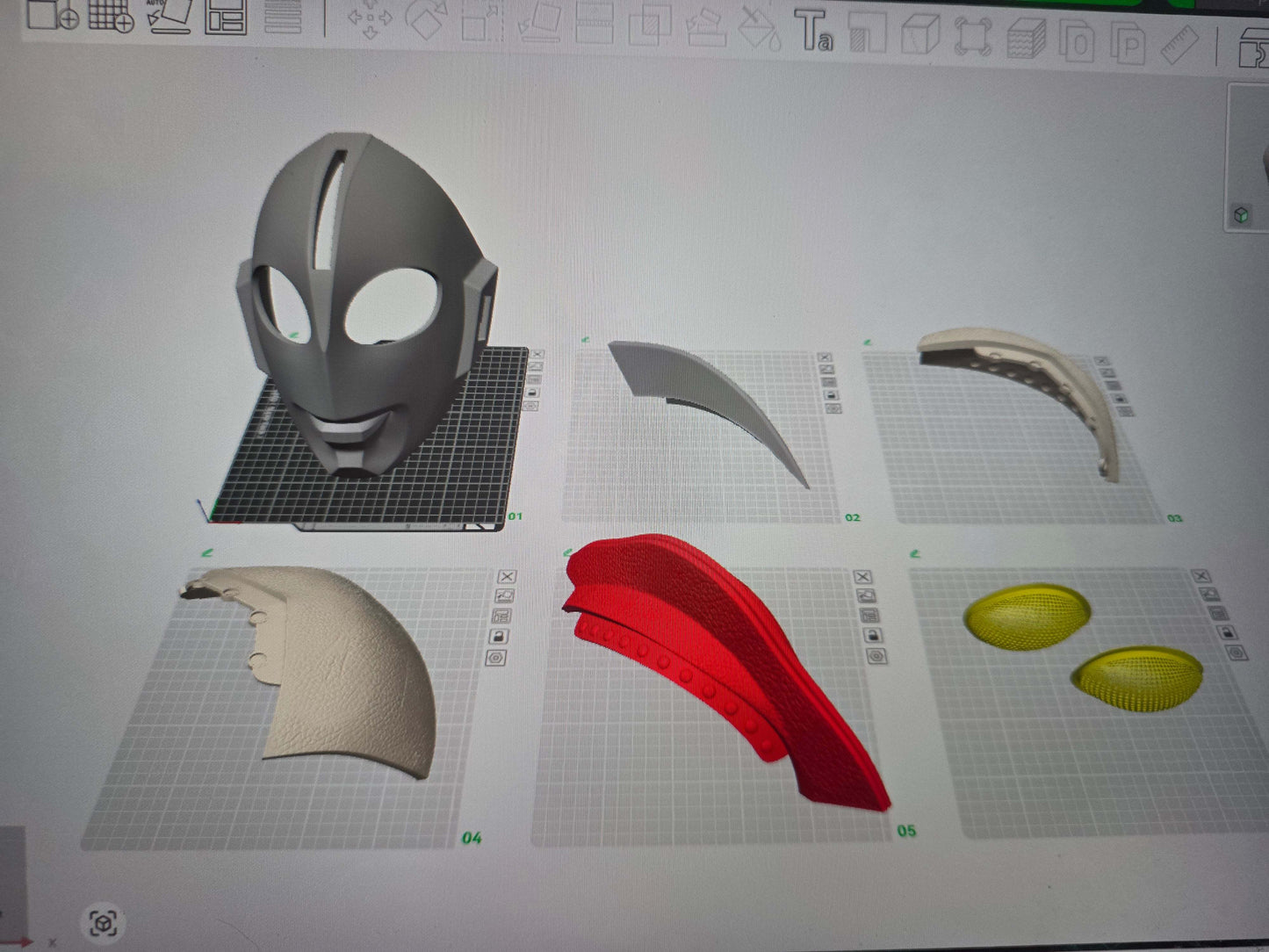Arrange objects on the yellow eyes plate
This screenshot has height=952, width=1269.
pos(1220,613)
